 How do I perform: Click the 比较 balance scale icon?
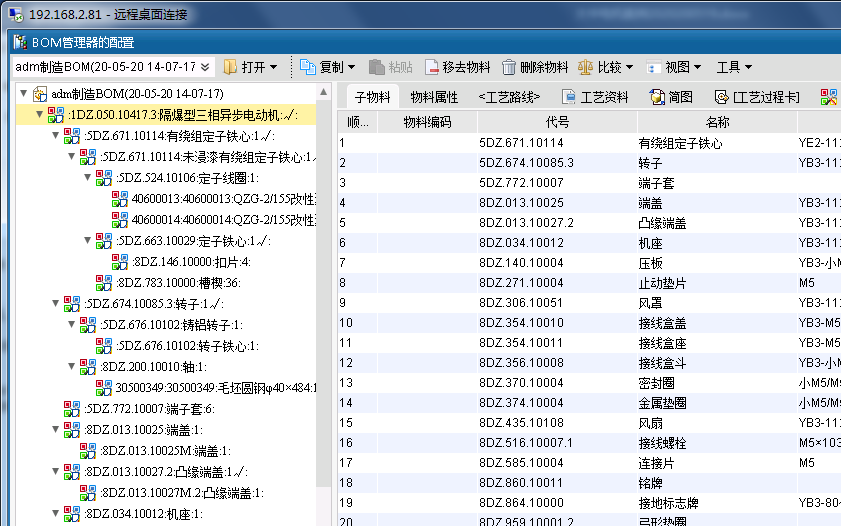(x=585, y=67)
